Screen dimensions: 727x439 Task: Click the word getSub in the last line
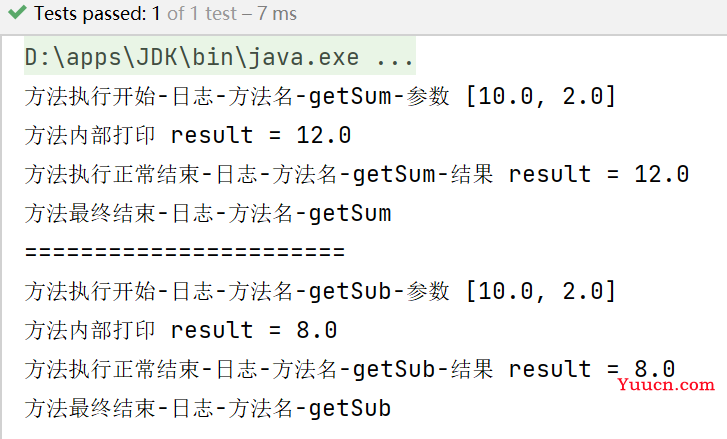[x=350, y=408]
